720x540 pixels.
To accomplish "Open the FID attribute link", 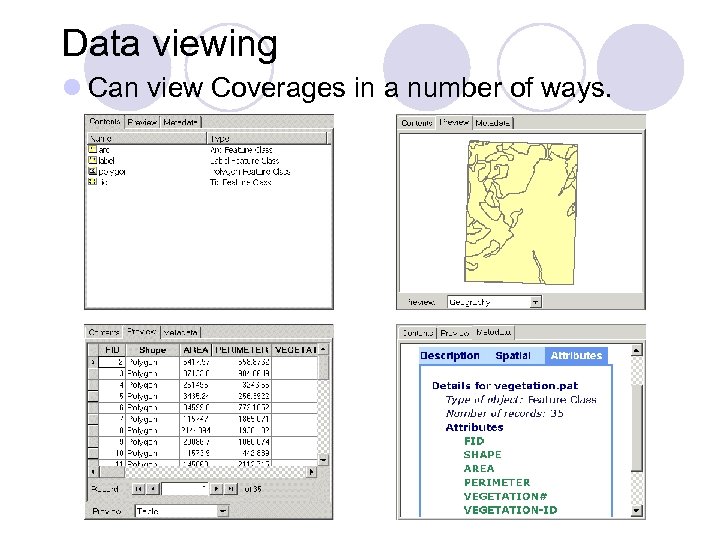I will click(474, 441).
